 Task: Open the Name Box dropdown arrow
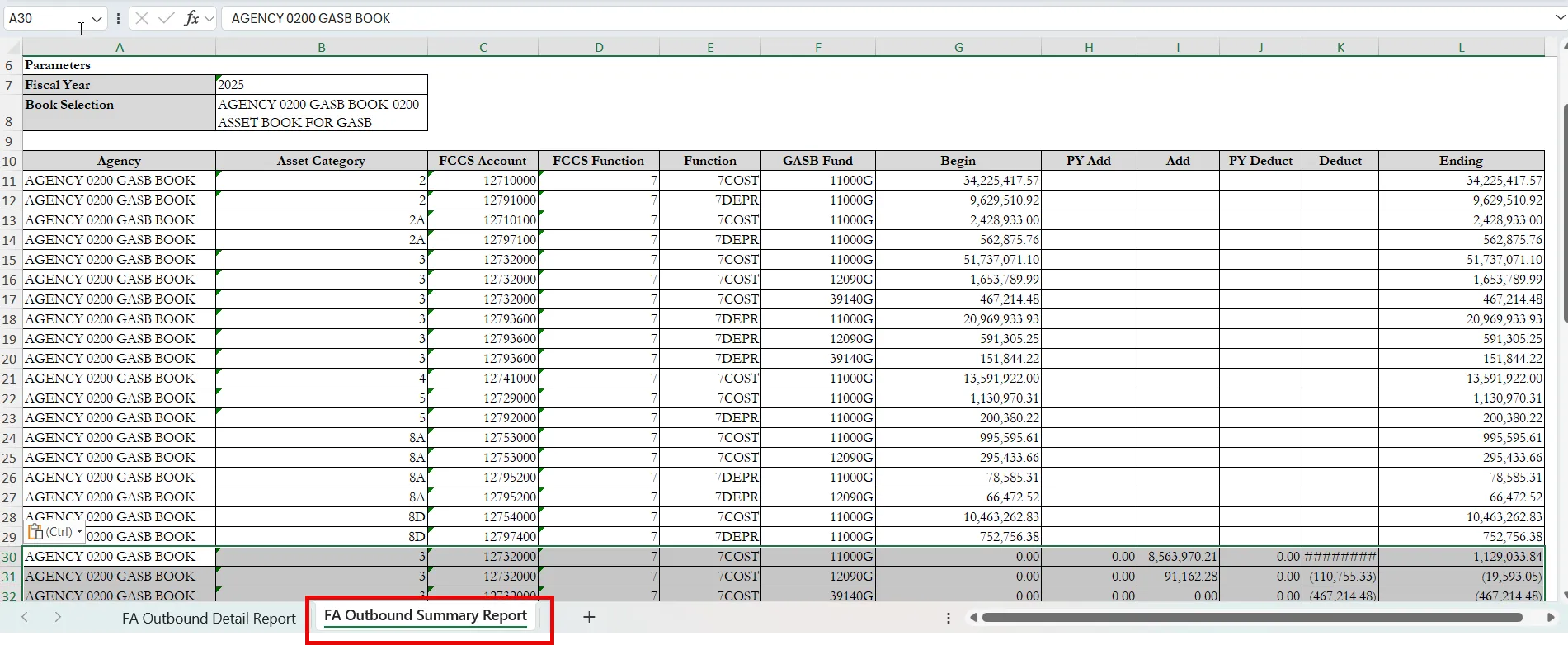tap(97, 18)
